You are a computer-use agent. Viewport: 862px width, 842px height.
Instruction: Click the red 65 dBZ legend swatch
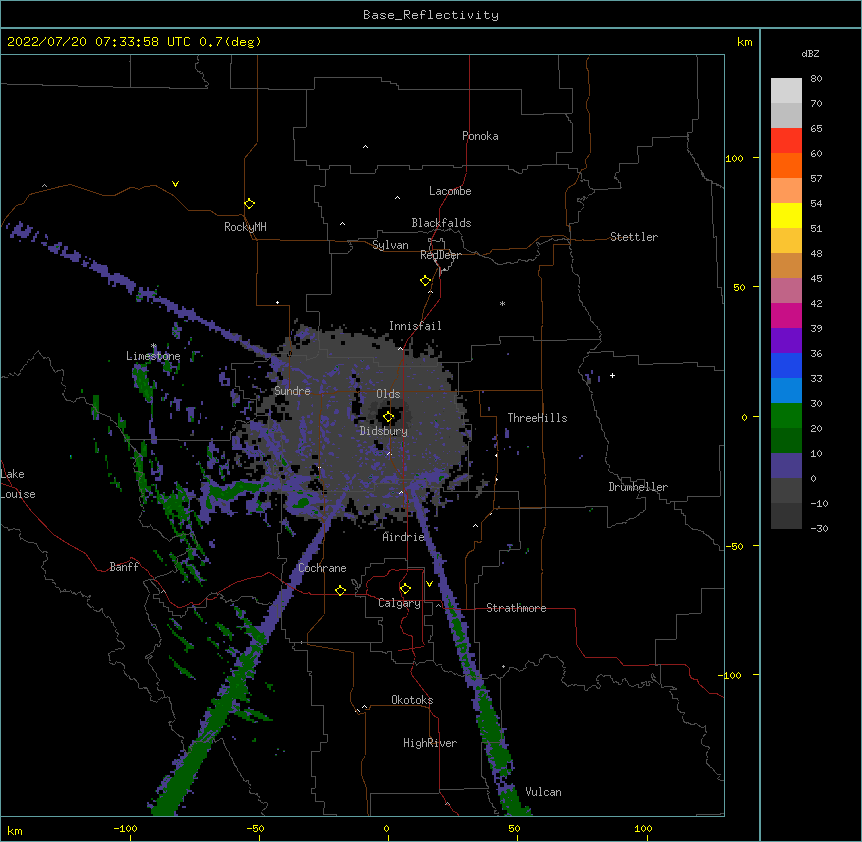(x=786, y=141)
